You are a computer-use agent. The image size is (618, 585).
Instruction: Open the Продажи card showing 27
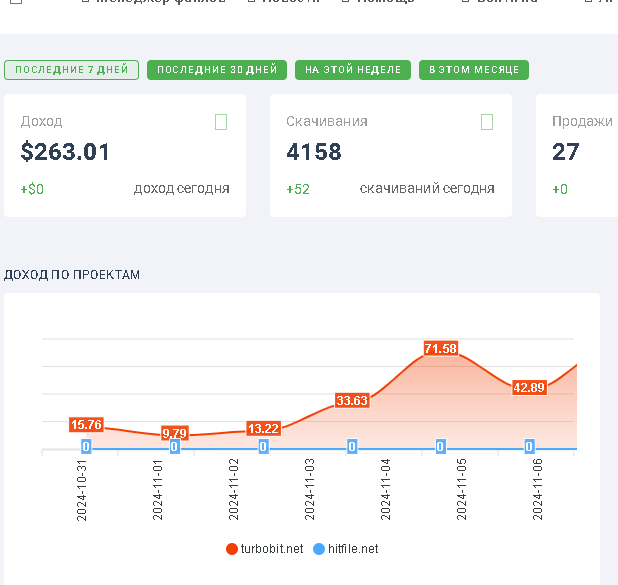click(x=577, y=155)
